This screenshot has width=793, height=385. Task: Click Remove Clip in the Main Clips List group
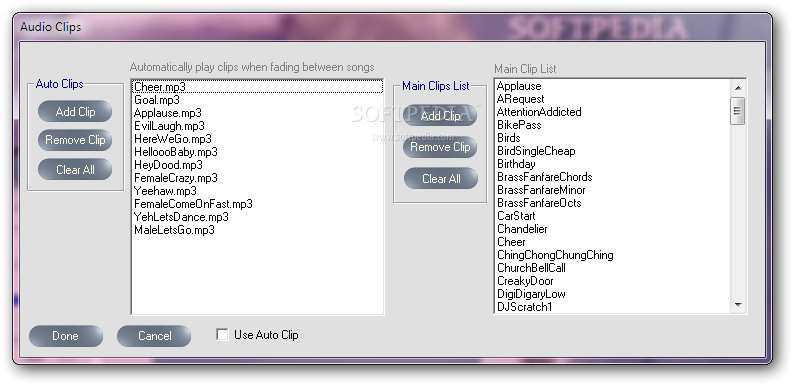(440, 147)
